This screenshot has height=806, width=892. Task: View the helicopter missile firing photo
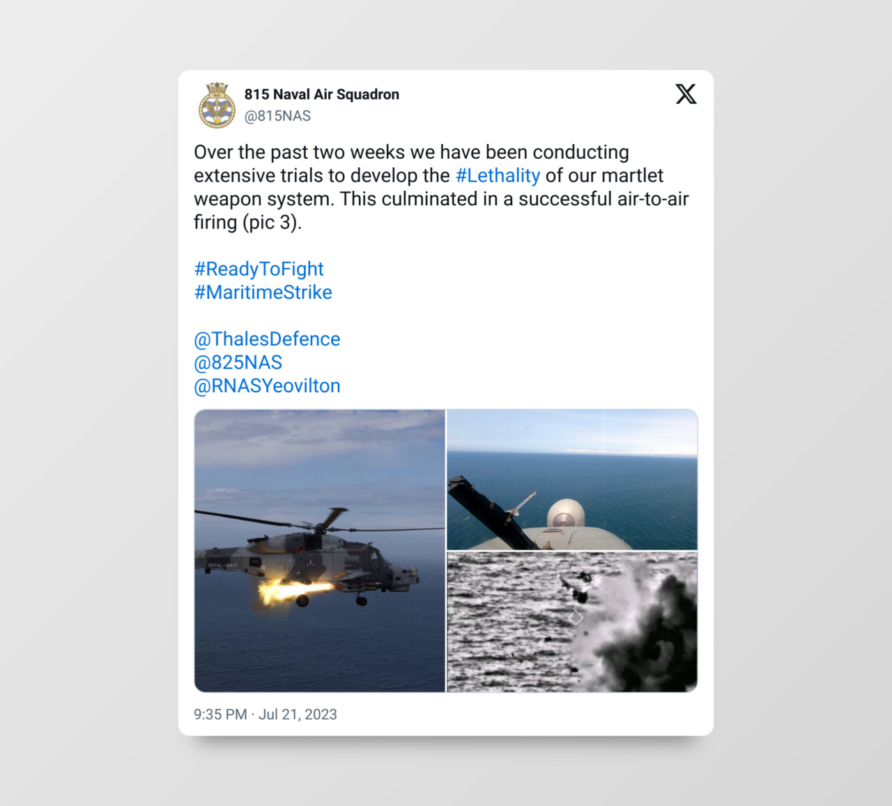[x=320, y=551]
